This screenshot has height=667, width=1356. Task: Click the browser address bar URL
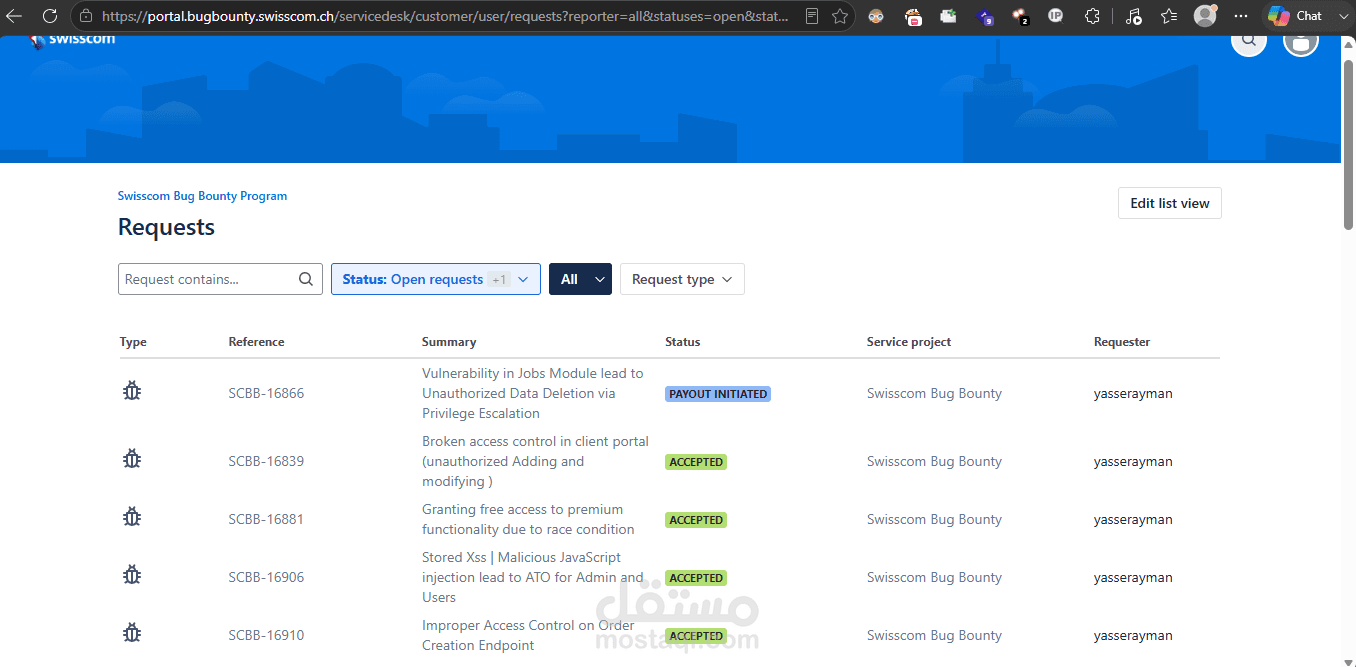click(x=445, y=16)
